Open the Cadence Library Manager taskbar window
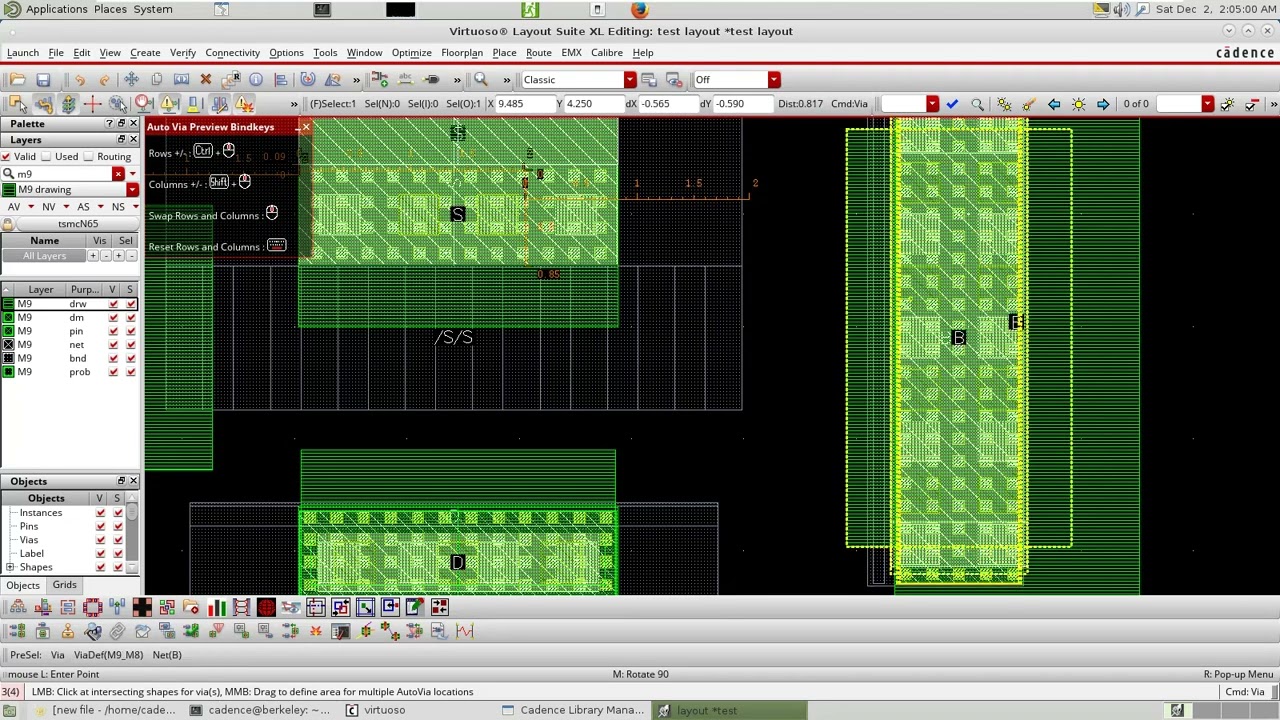This screenshot has height=720, width=1280. tap(573, 710)
